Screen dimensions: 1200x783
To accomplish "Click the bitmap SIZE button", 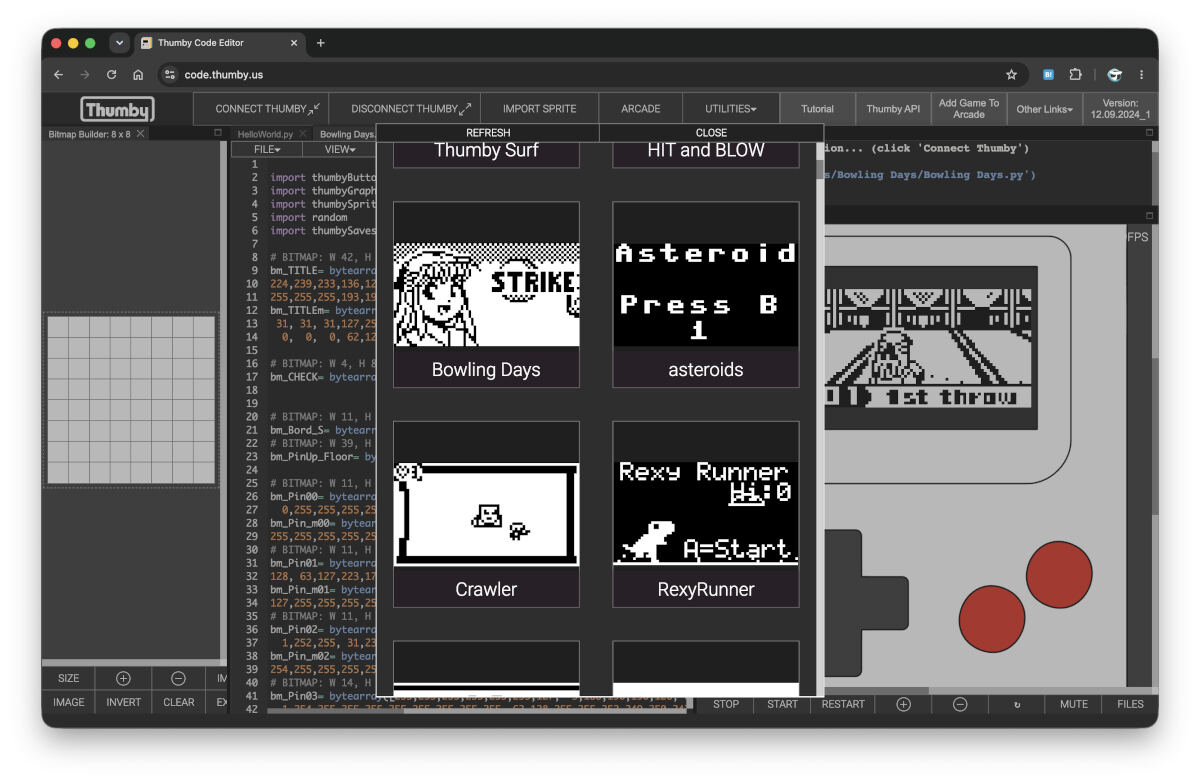I will pos(69,678).
